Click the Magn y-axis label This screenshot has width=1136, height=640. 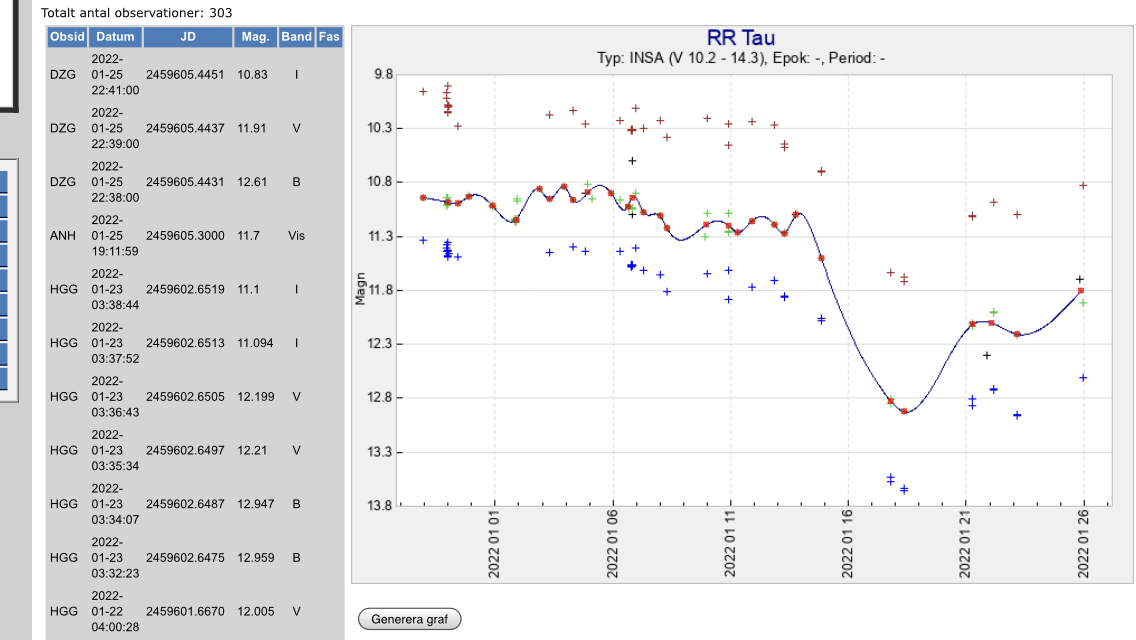click(362, 290)
